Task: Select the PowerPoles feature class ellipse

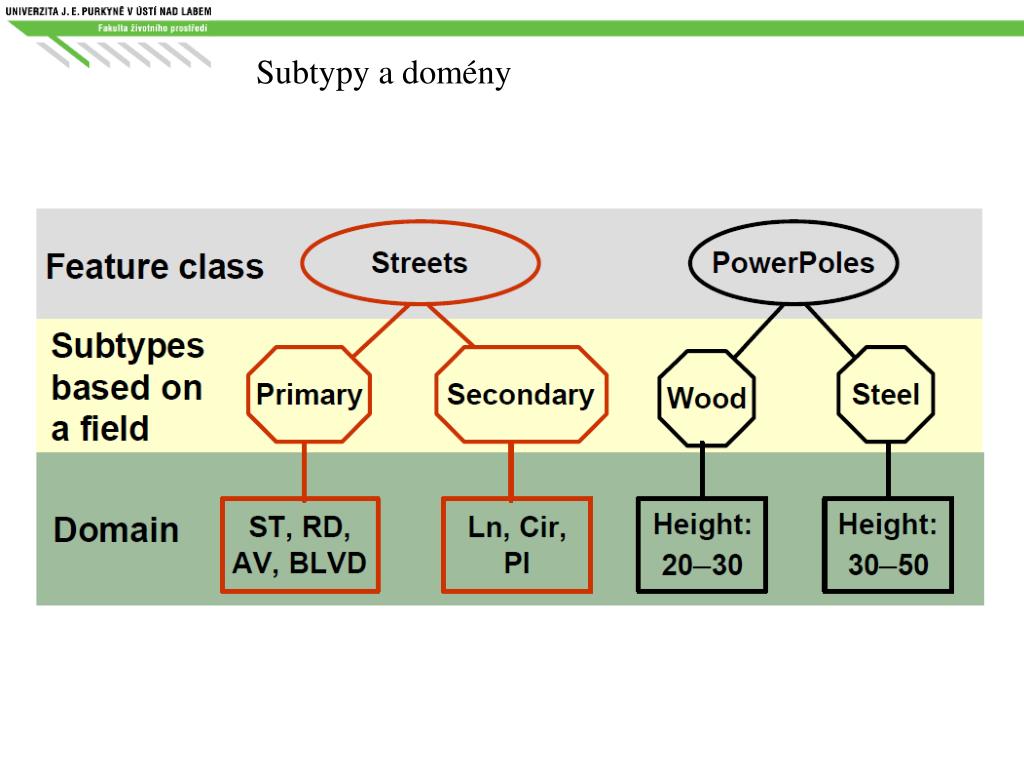Action: (793, 263)
